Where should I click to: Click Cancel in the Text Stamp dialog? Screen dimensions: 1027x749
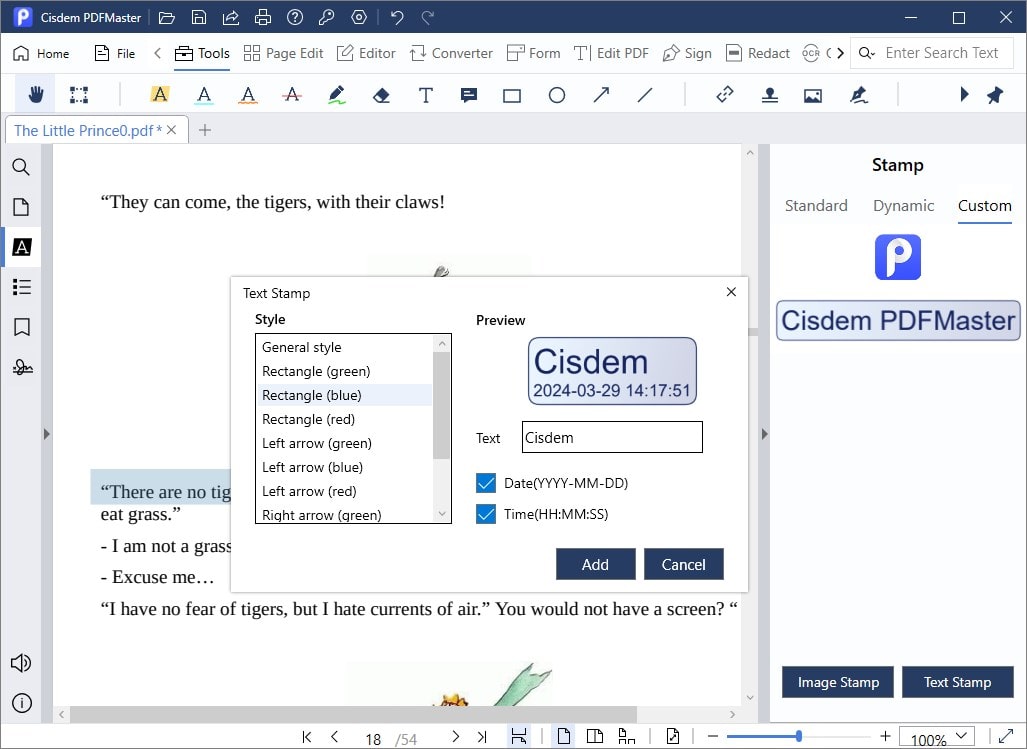[x=684, y=564]
